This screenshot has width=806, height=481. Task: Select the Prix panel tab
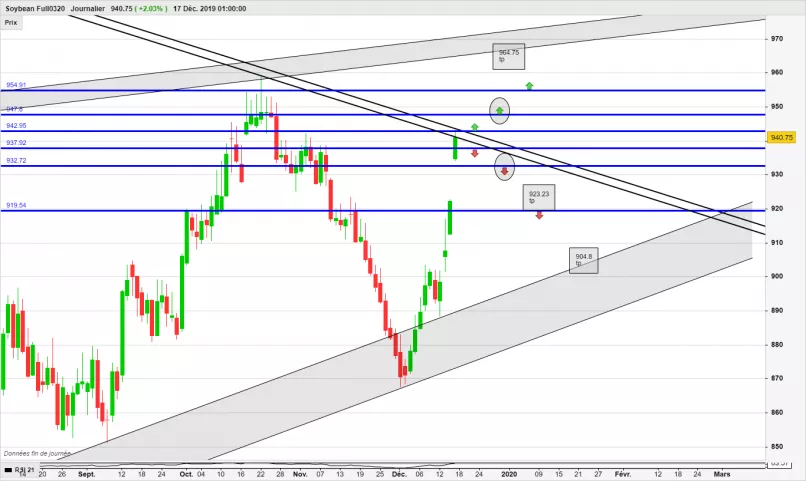point(11,23)
